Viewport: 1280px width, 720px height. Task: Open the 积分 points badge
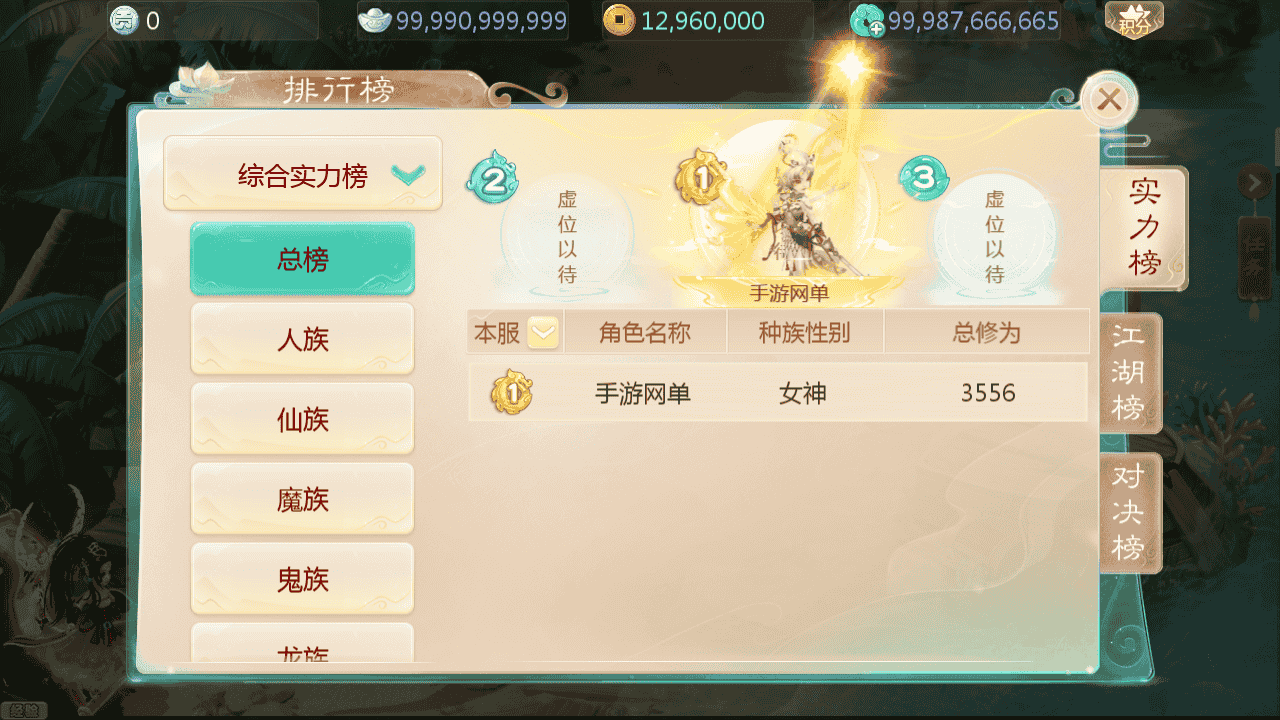point(1134,20)
